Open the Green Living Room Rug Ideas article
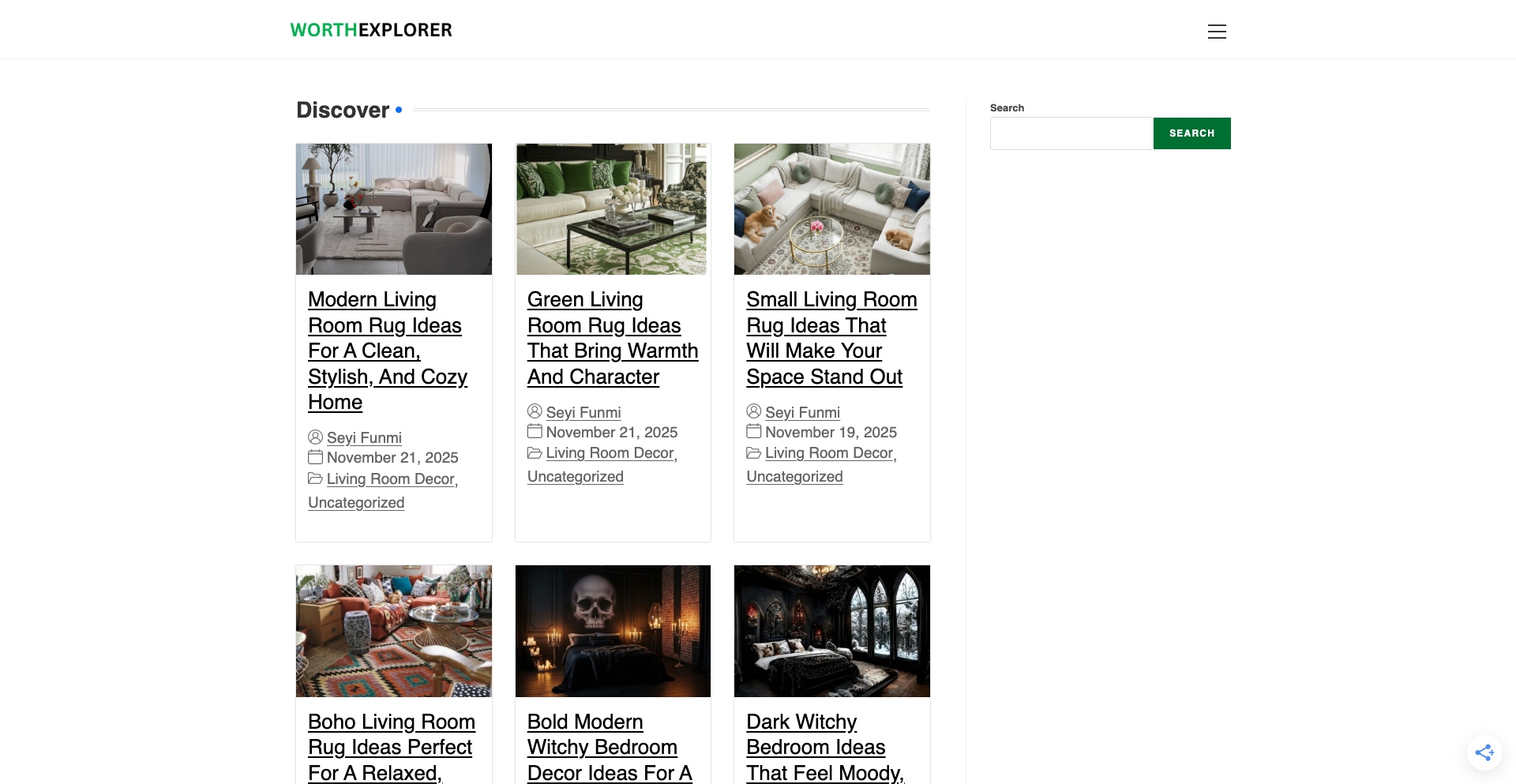This screenshot has width=1516, height=784. click(612, 337)
